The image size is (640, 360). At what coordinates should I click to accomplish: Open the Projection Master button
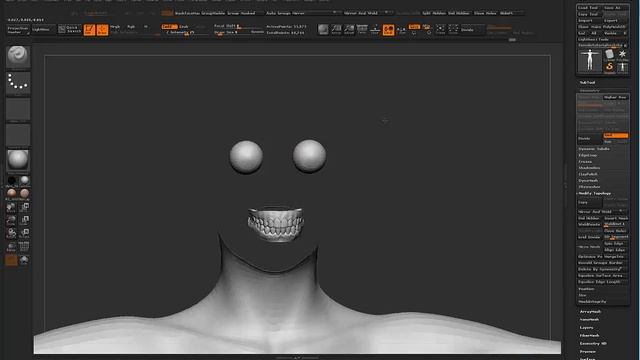[x=18, y=29]
